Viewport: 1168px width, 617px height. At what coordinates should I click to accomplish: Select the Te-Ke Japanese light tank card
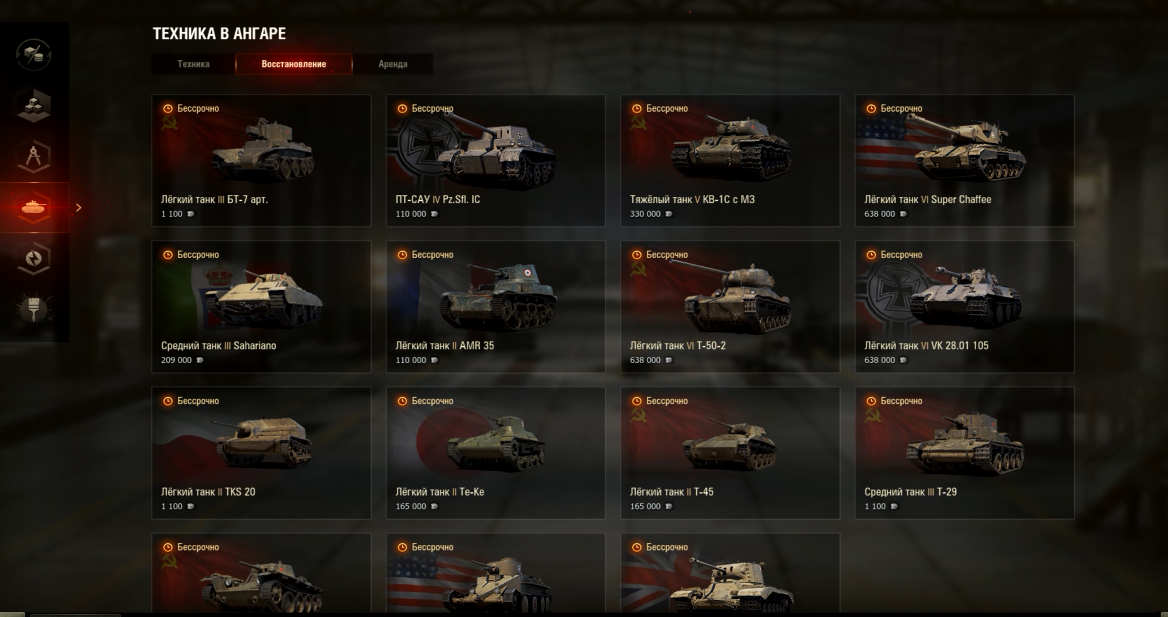pyautogui.click(x=495, y=452)
